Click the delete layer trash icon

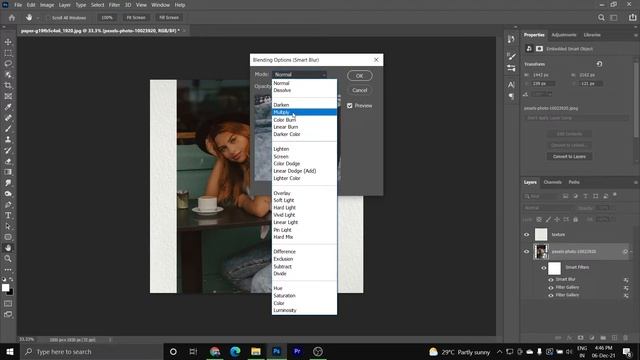pyautogui.click(x=625, y=338)
